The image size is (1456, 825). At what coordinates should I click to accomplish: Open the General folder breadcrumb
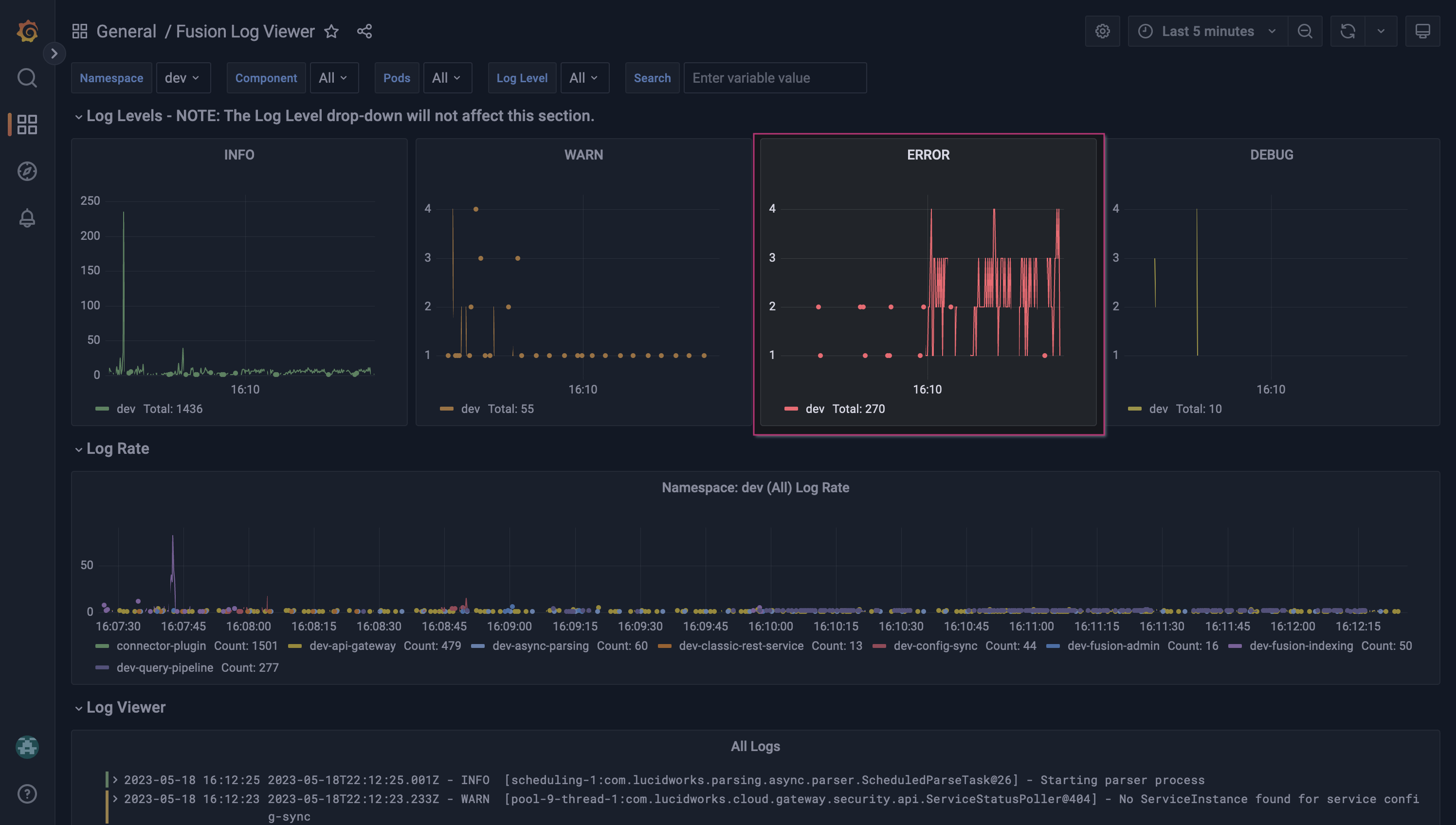tap(126, 31)
